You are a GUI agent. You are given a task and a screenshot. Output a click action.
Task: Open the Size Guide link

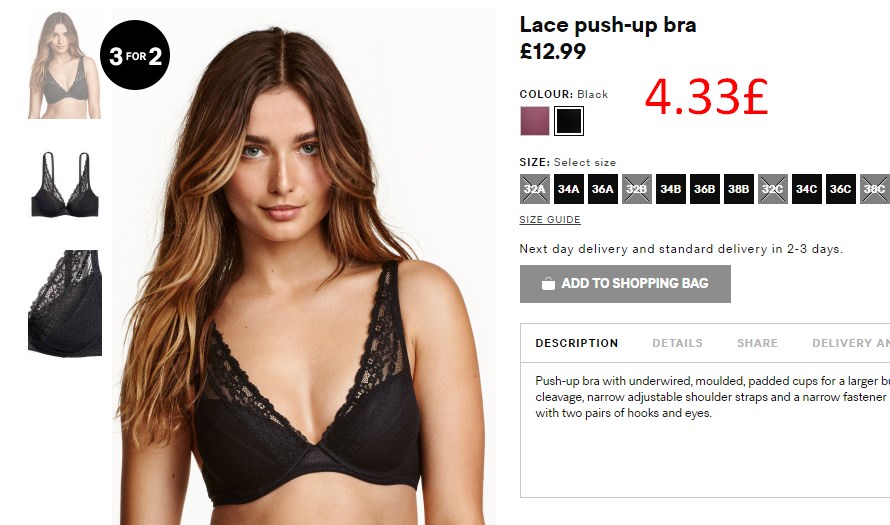(x=549, y=220)
